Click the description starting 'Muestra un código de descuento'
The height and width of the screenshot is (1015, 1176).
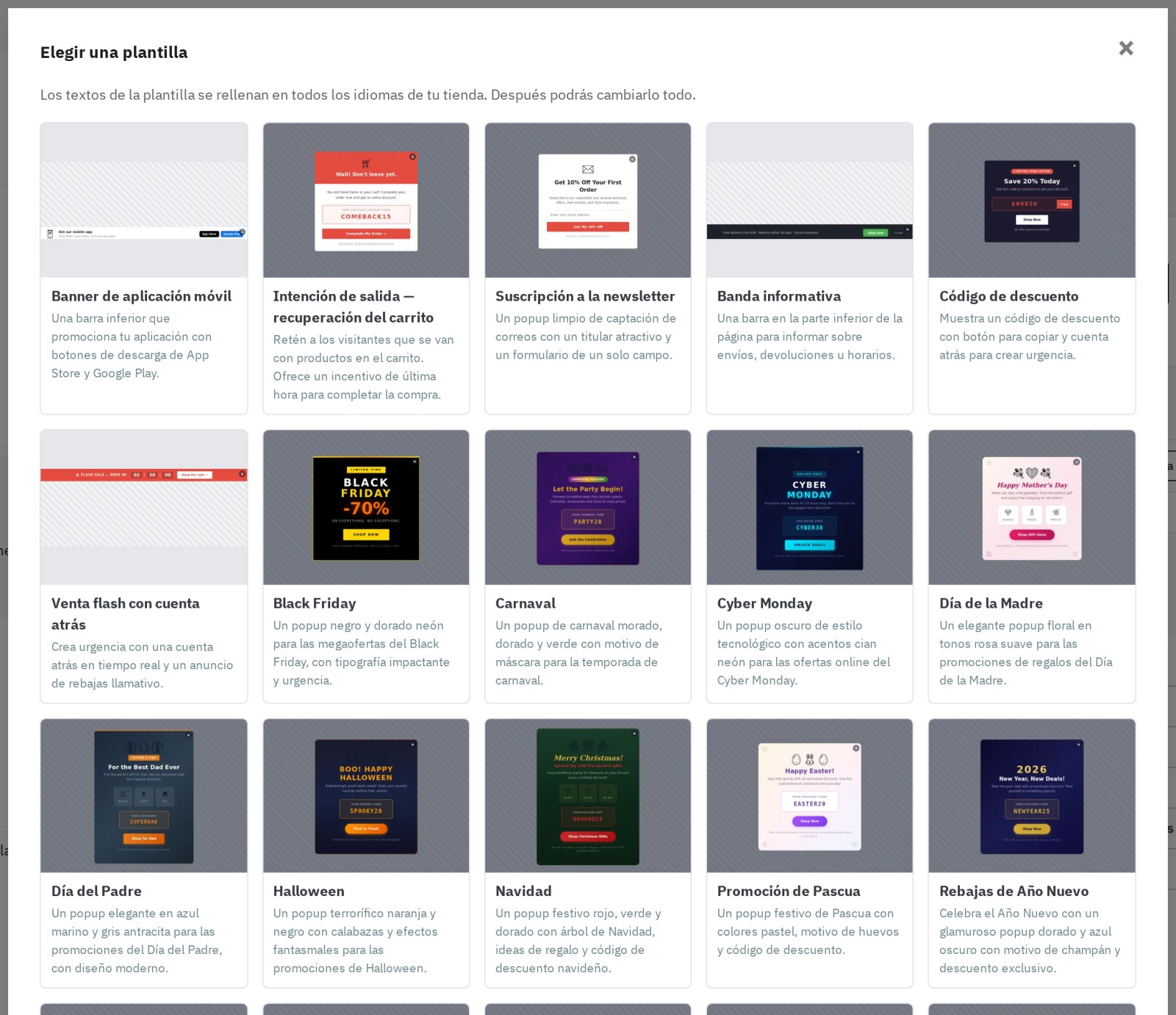point(1030,337)
